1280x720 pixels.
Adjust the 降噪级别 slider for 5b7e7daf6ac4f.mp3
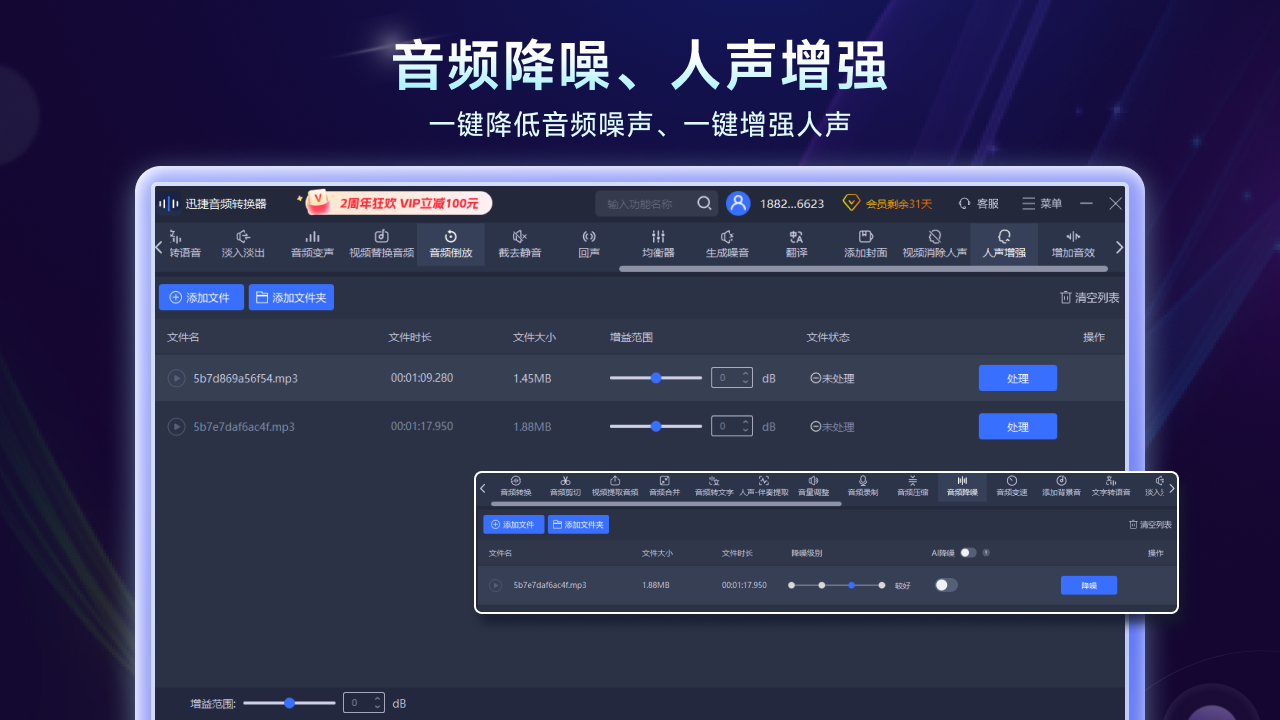click(x=850, y=585)
